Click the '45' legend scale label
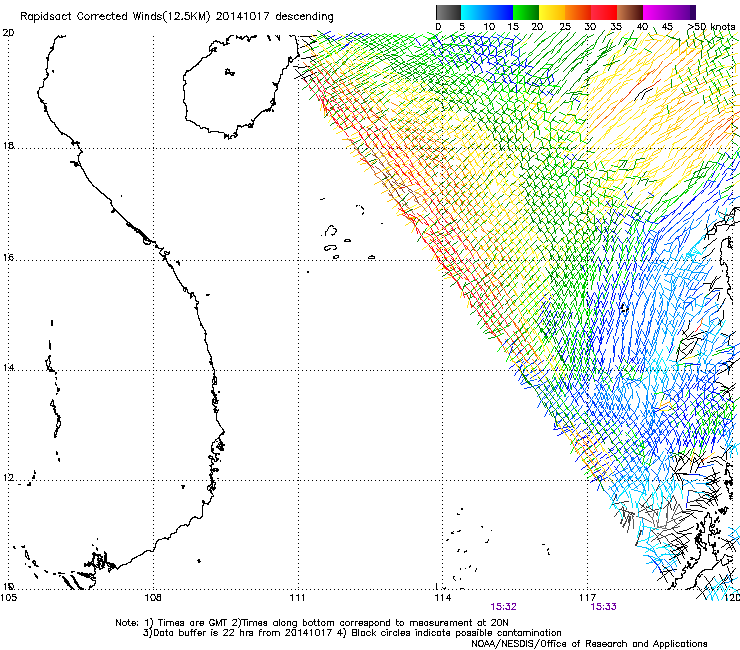The image size is (740, 650). point(667,26)
